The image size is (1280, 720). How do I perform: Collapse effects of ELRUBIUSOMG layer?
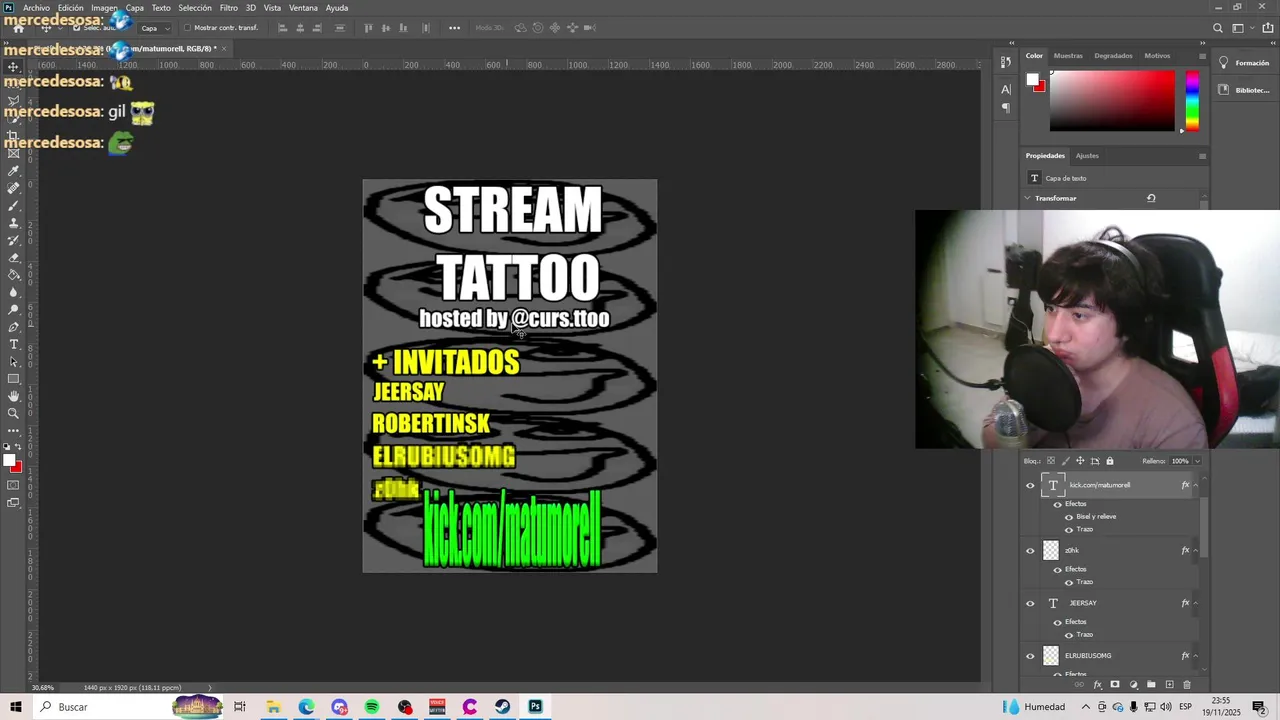(x=1196, y=656)
